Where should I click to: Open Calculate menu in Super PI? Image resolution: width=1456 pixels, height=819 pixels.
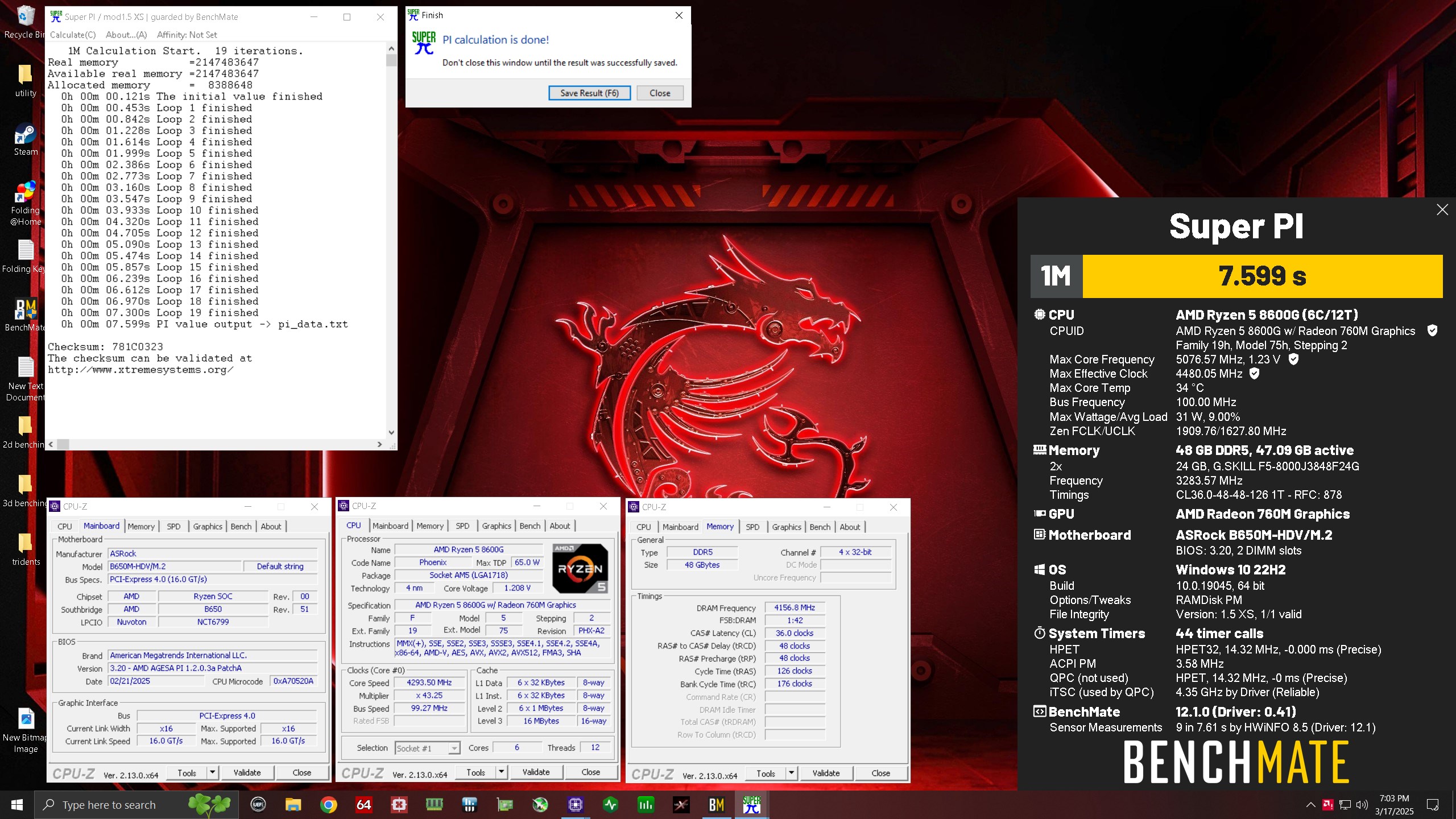click(73, 35)
